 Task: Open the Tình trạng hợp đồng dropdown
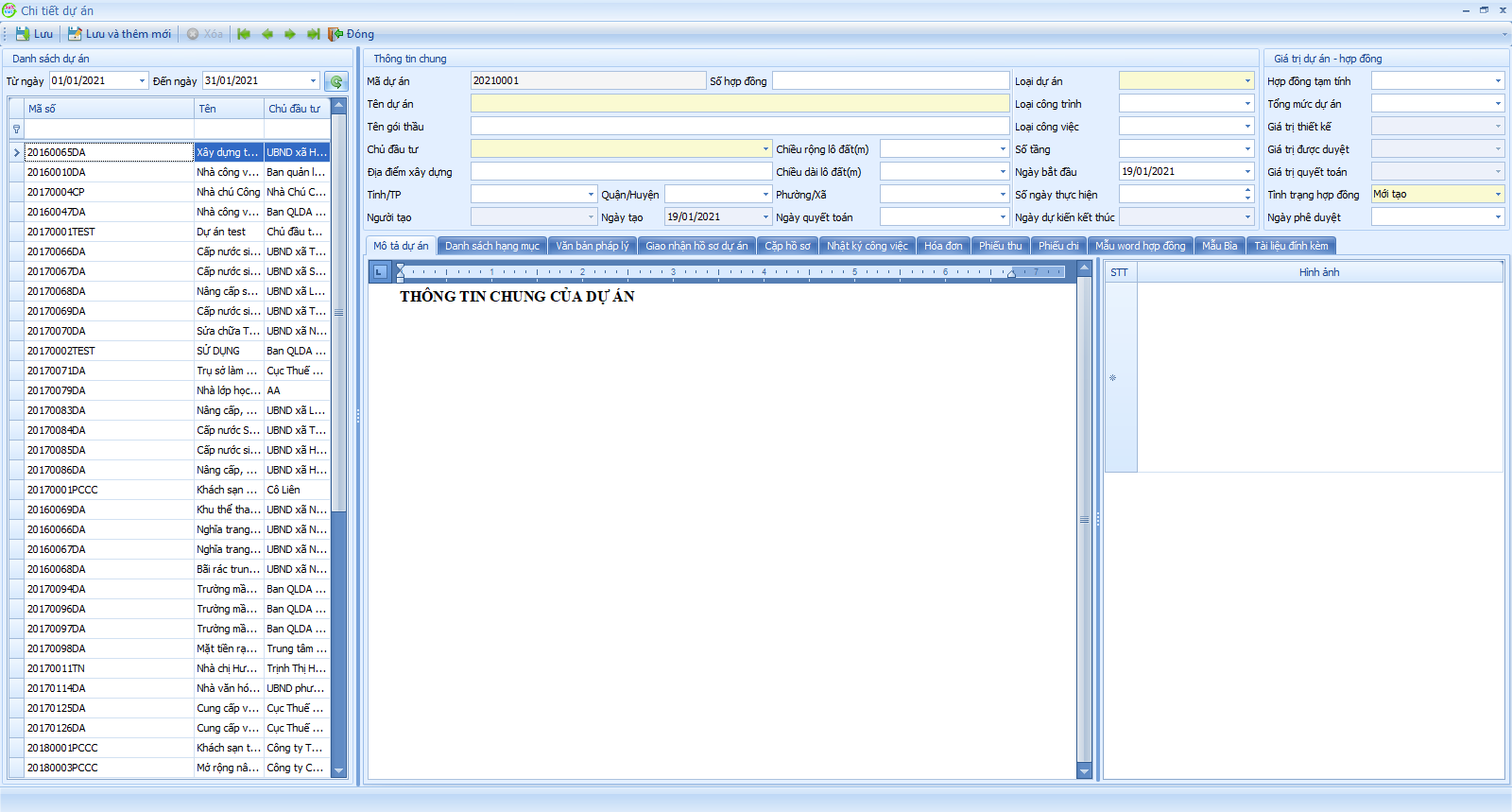1498,195
